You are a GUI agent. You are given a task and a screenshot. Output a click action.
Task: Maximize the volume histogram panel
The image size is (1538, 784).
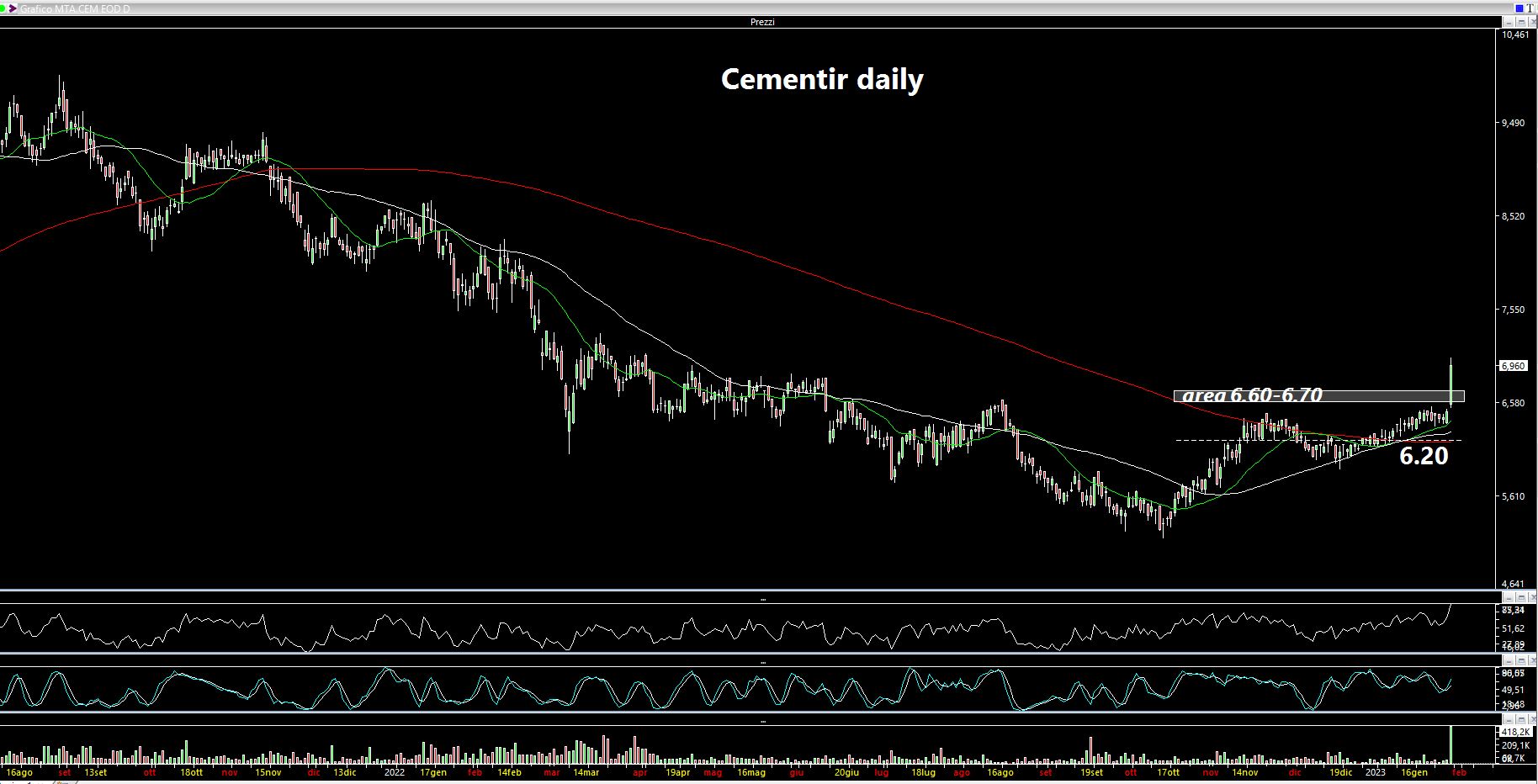click(x=1521, y=720)
